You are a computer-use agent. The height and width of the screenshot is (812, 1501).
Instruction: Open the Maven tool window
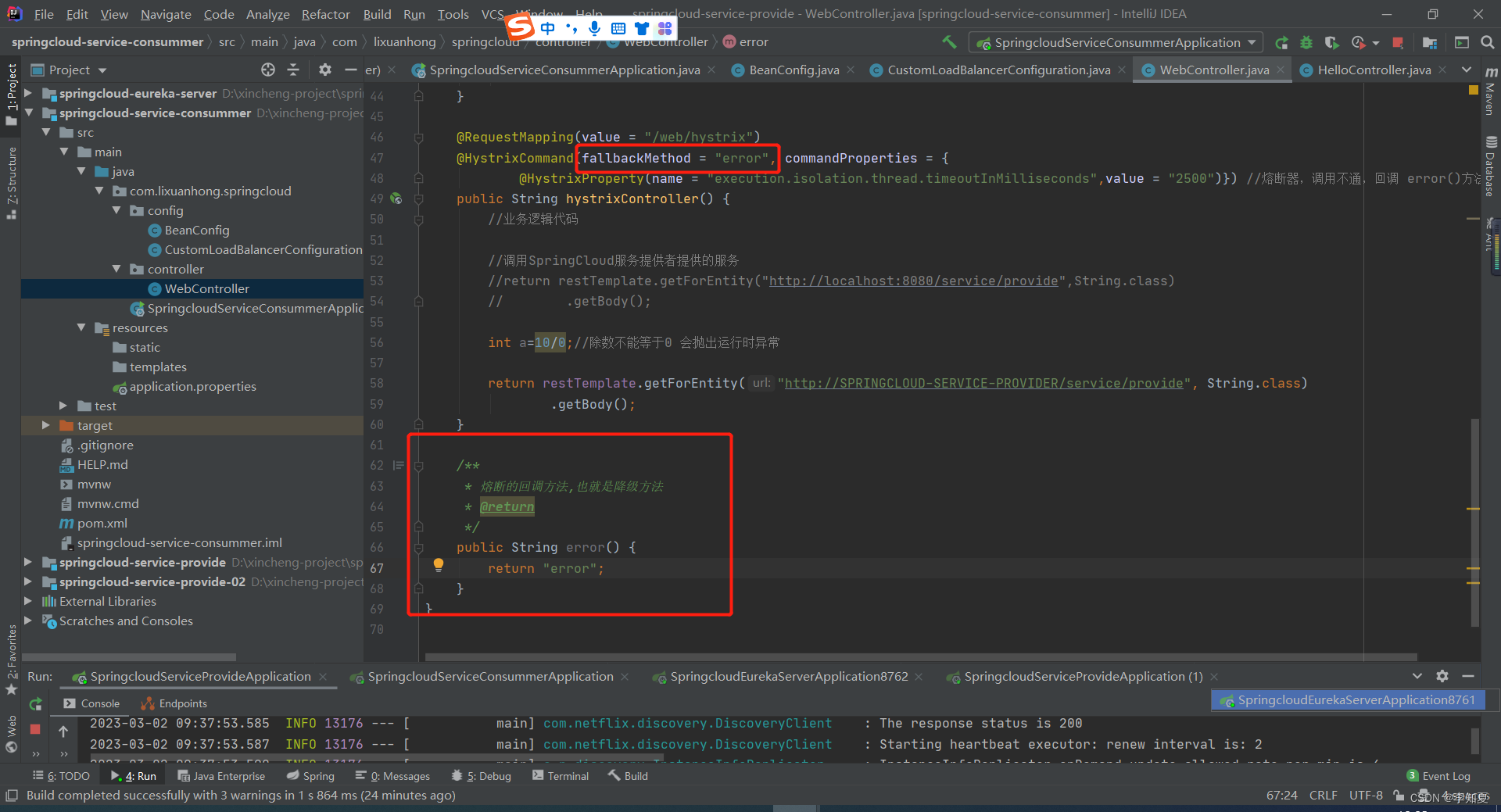[1491, 91]
